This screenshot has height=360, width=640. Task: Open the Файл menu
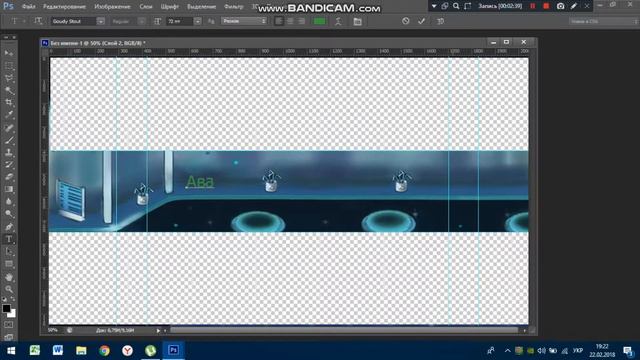click(x=28, y=7)
